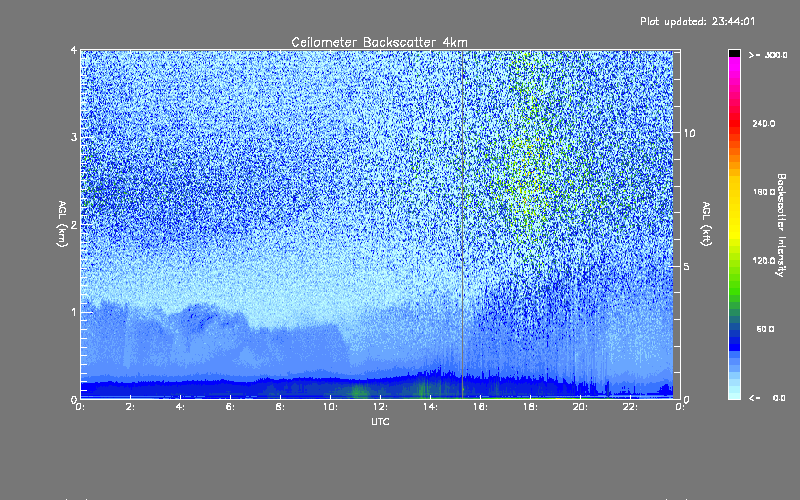
Task: Click the 'UTC' label below the time axis
Action: [380, 421]
